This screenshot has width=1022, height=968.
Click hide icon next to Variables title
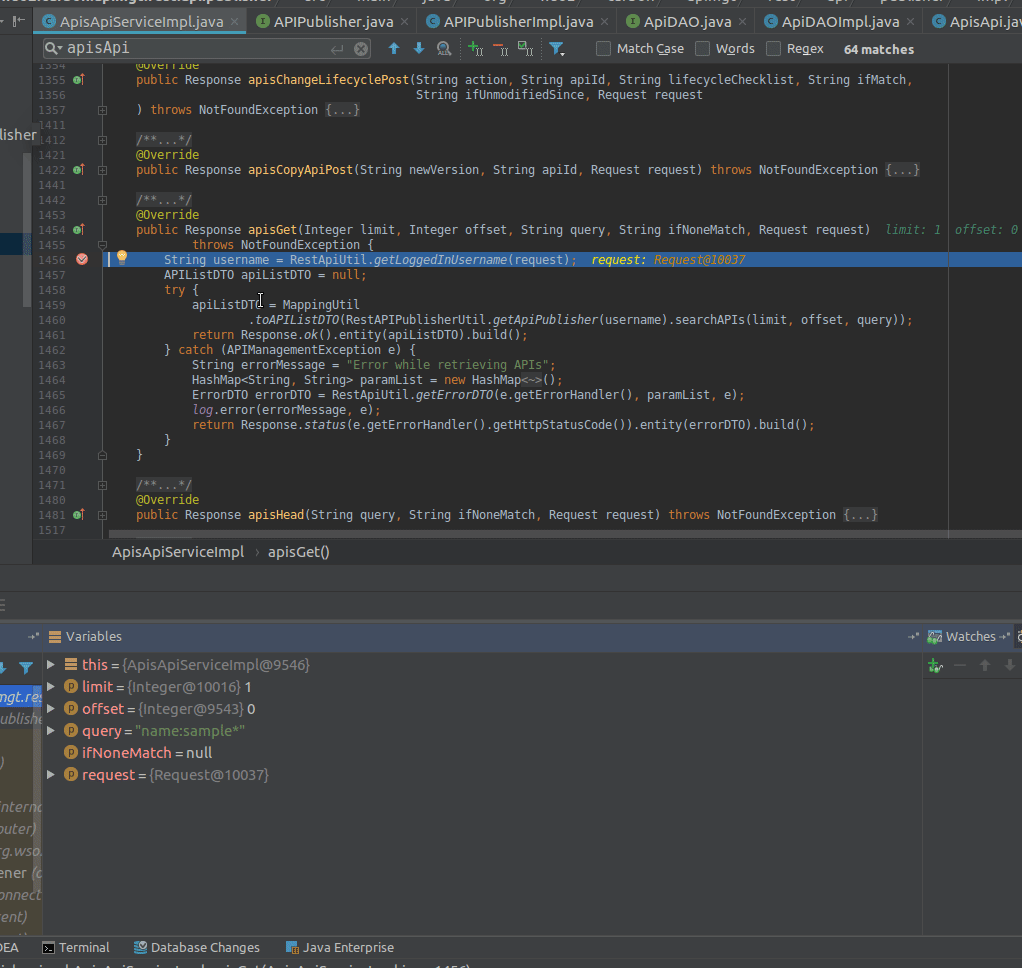click(x=33, y=636)
